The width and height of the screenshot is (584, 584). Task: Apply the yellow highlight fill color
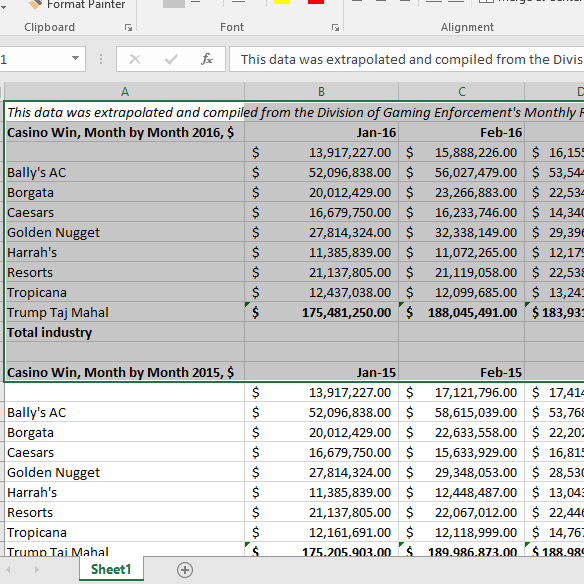click(282, 2)
